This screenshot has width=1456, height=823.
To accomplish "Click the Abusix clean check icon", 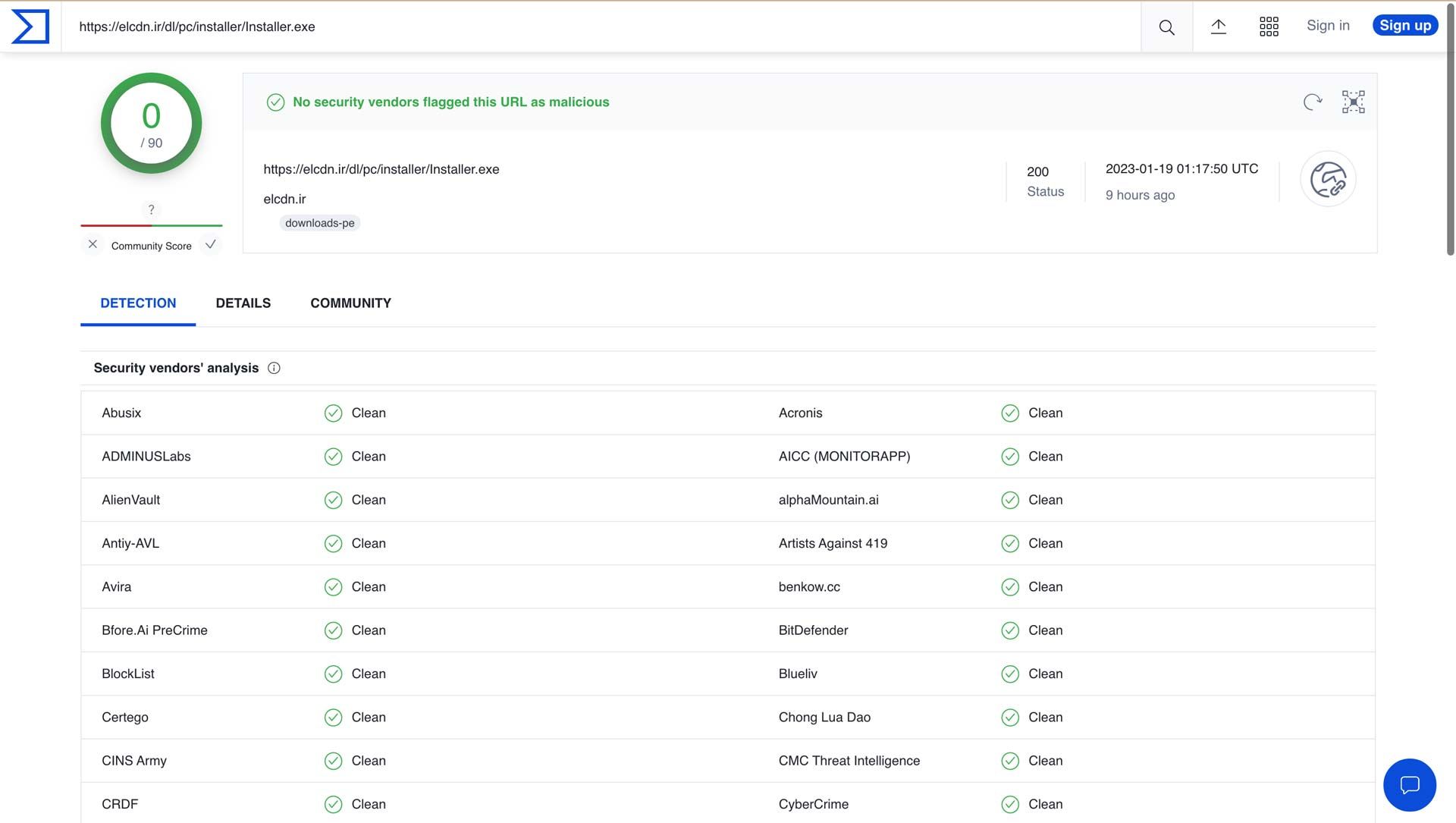I will point(333,413).
